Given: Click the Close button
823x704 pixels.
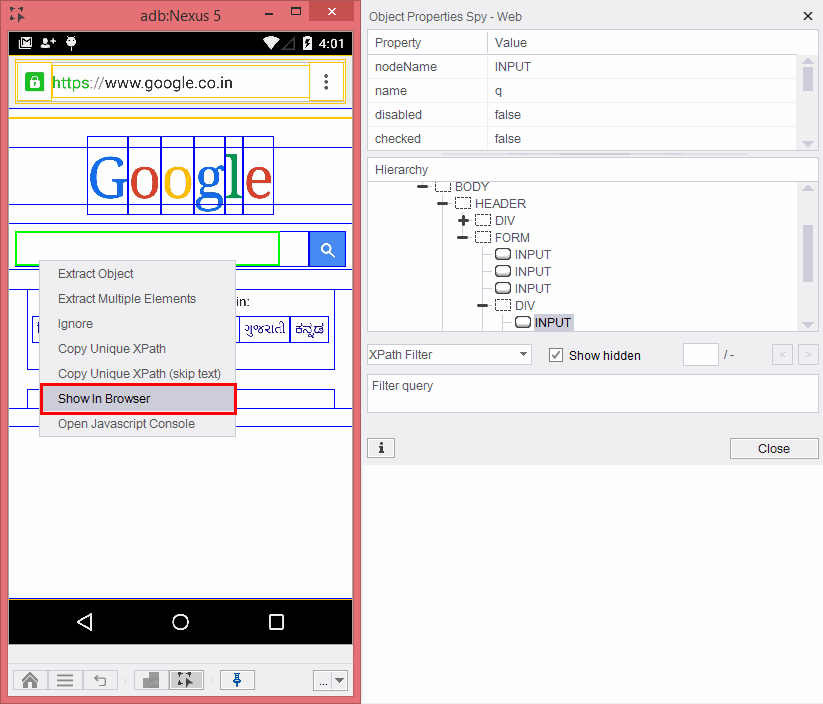Looking at the screenshot, I should coord(774,448).
